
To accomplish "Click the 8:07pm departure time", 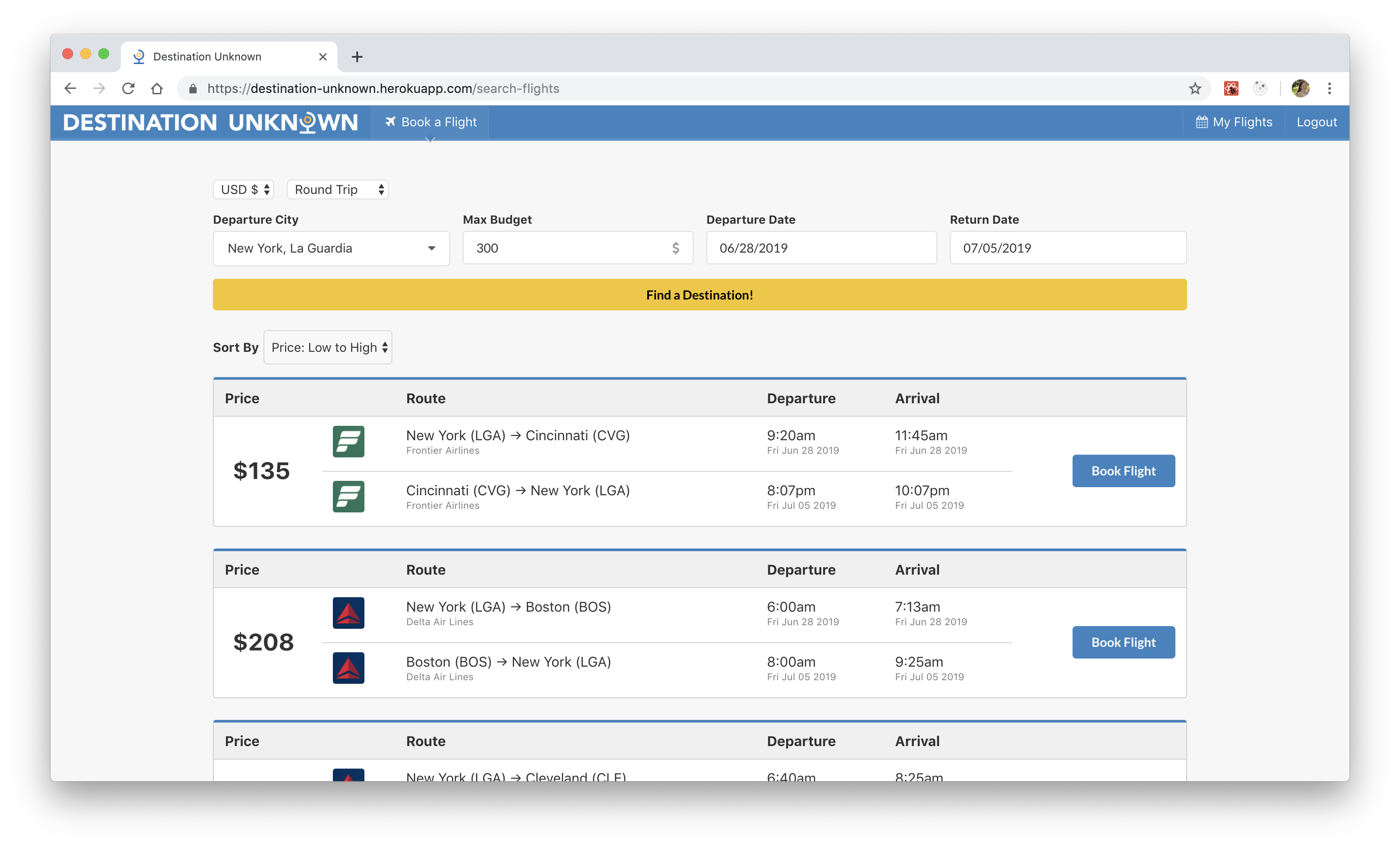I will [x=791, y=490].
